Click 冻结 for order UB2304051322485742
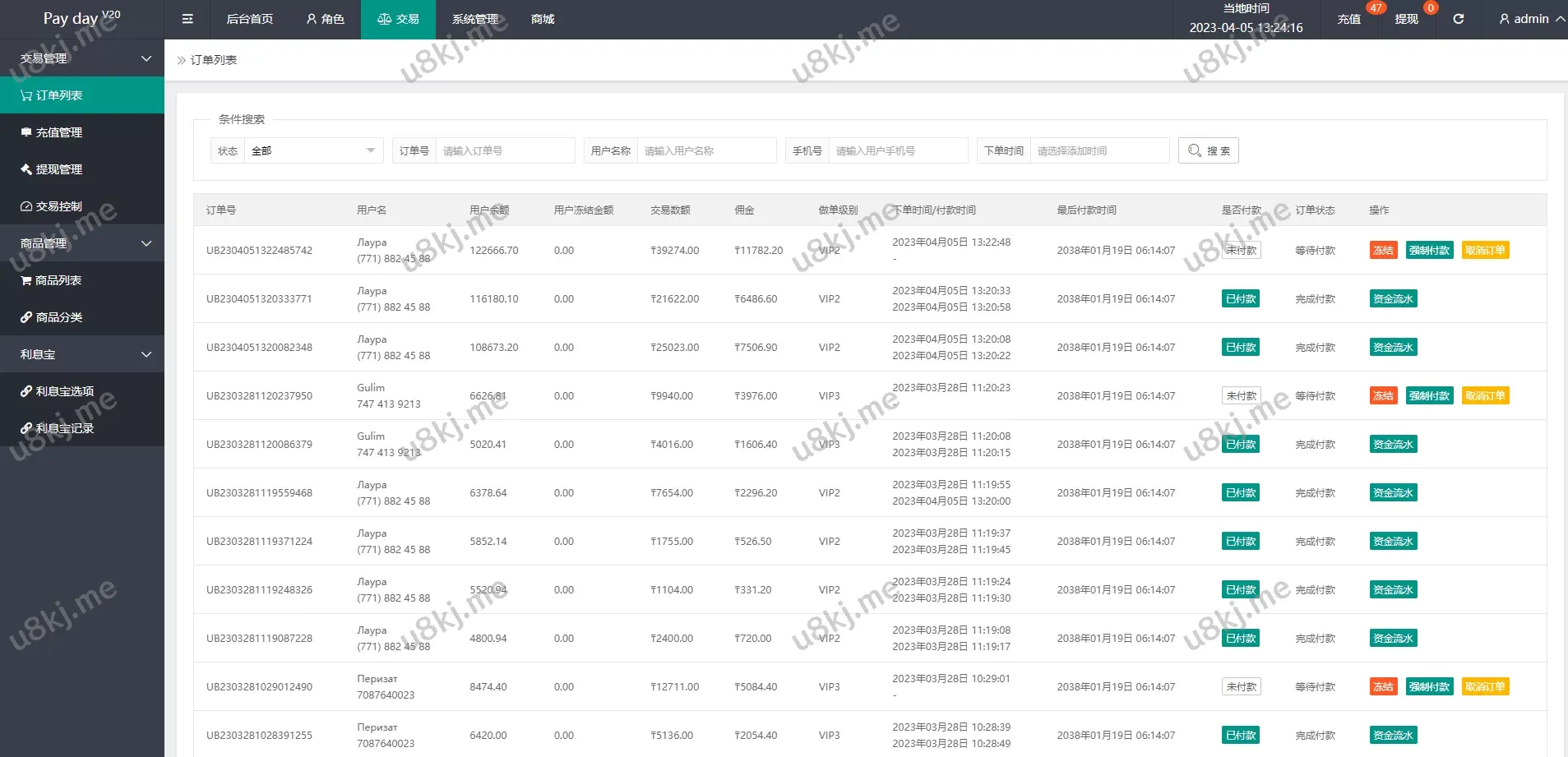This screenshot has width=1568, height=757. click(x=1383, y=251)
